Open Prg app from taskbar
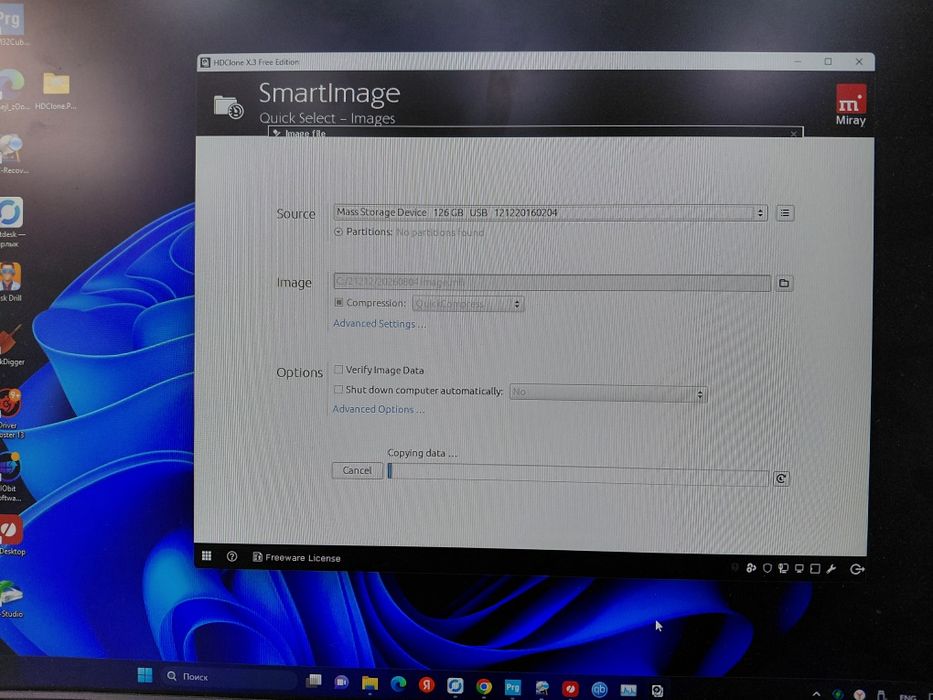 [512, 688]
